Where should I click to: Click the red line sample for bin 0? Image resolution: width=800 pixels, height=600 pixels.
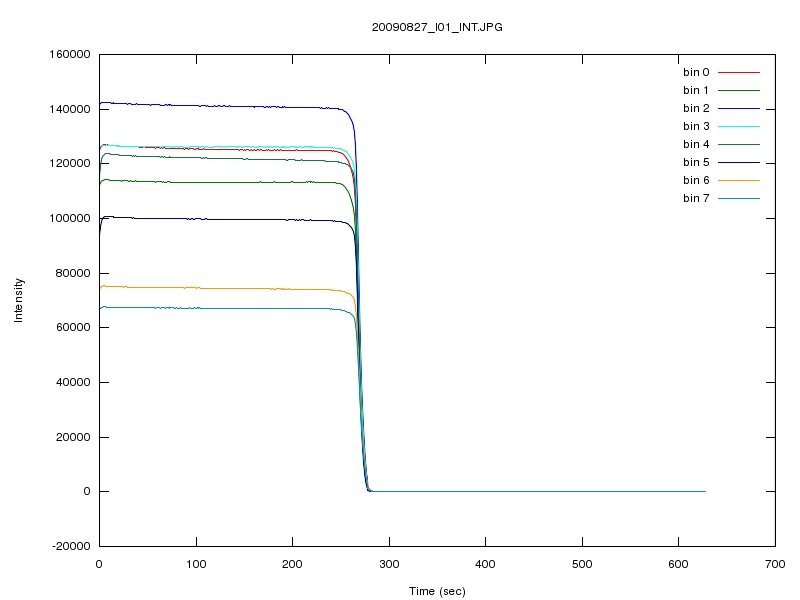click(x=739, y=72)
